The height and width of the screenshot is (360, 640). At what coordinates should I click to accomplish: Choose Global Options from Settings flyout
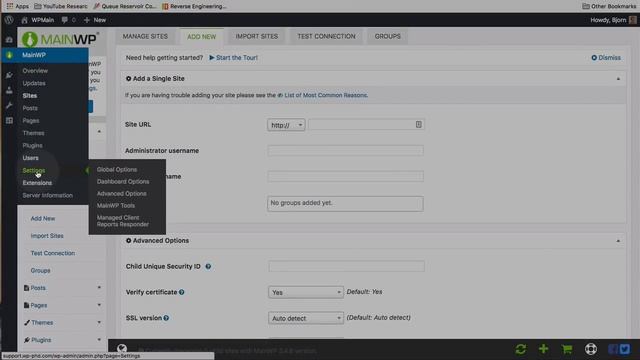pos(117,169)
